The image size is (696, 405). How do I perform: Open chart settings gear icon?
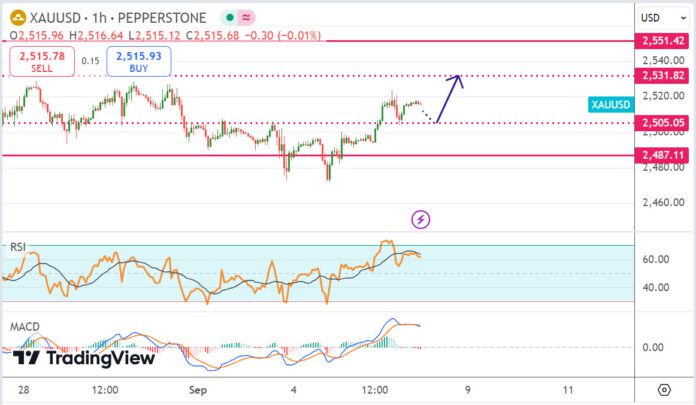(664, 390)
